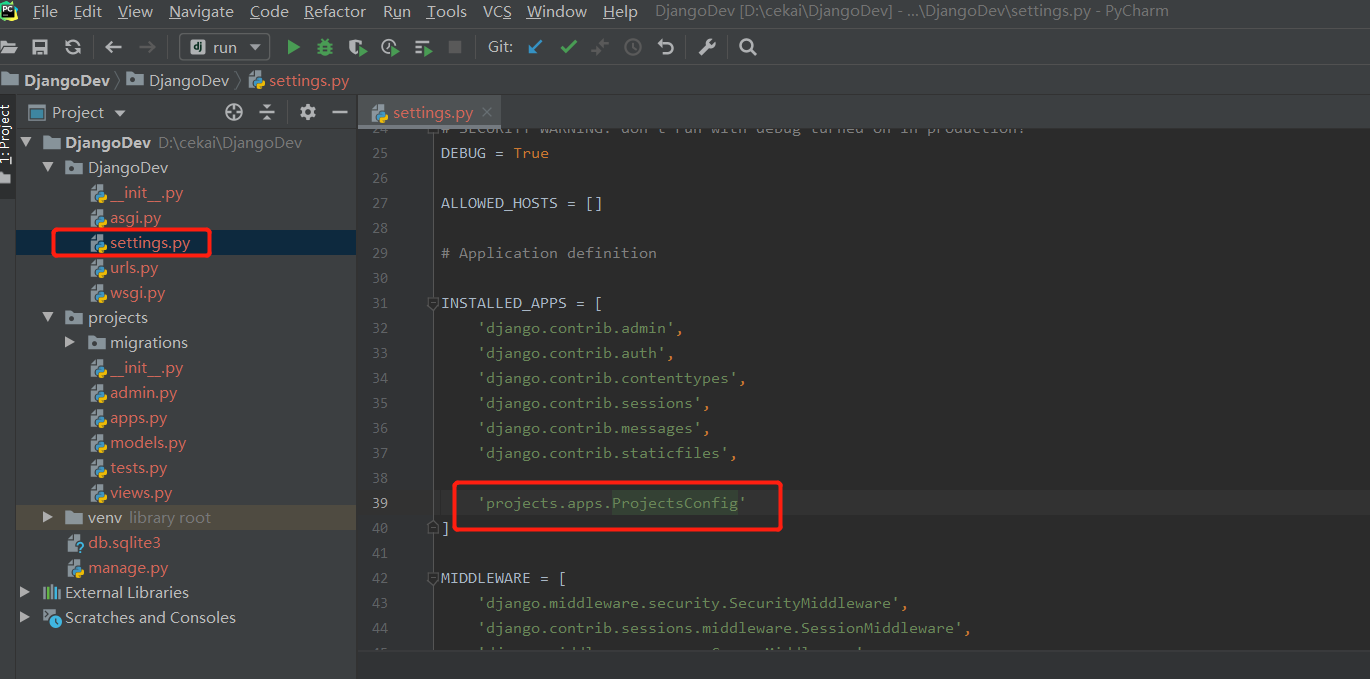Open the File menu

click(45, 12)
